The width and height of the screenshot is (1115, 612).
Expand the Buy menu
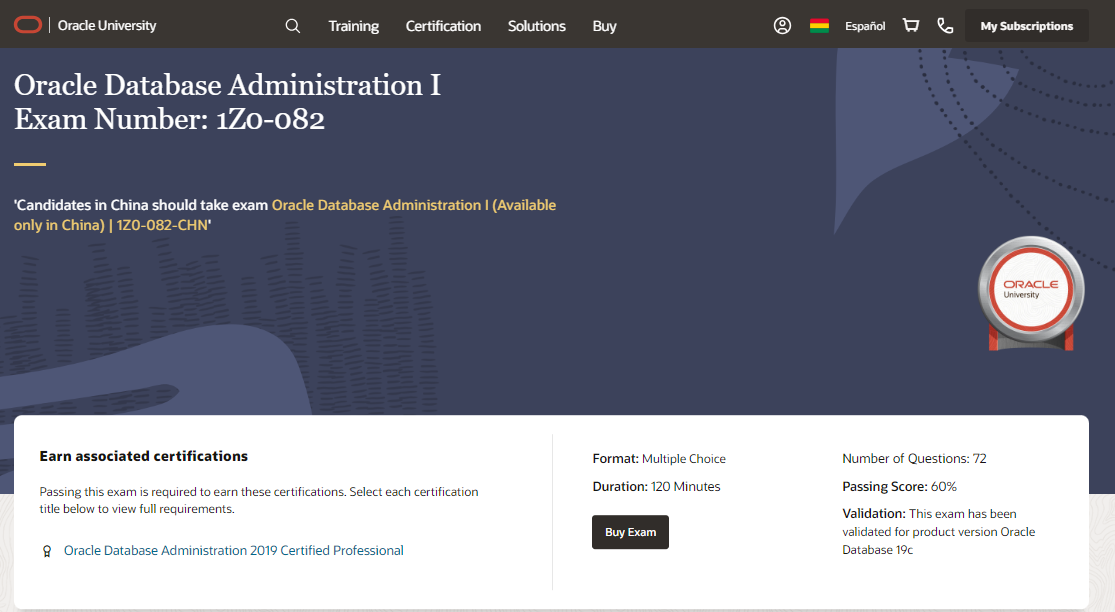(x=604, y=26)
